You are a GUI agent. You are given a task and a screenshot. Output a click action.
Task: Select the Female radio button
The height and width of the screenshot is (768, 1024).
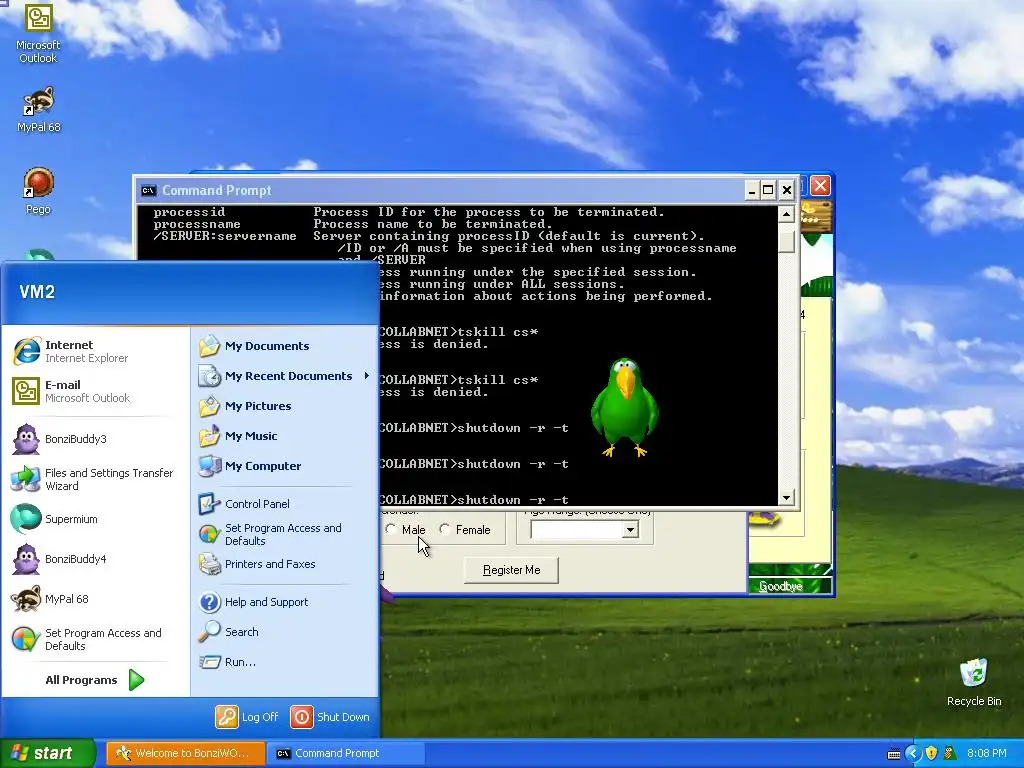(x=465, y=530)
